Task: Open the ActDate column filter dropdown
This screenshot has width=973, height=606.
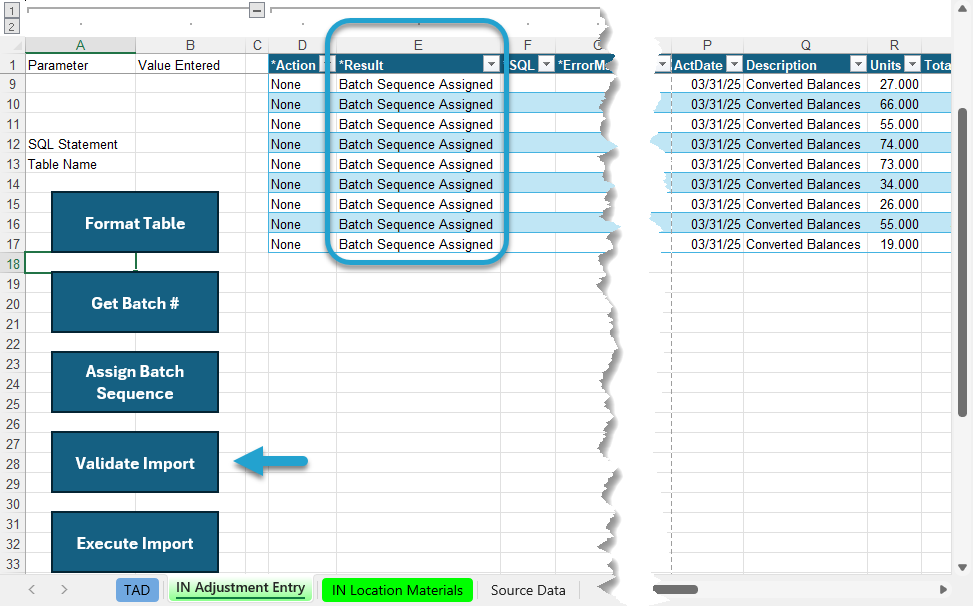Action: pyautogui.click(x=734, y=65)
